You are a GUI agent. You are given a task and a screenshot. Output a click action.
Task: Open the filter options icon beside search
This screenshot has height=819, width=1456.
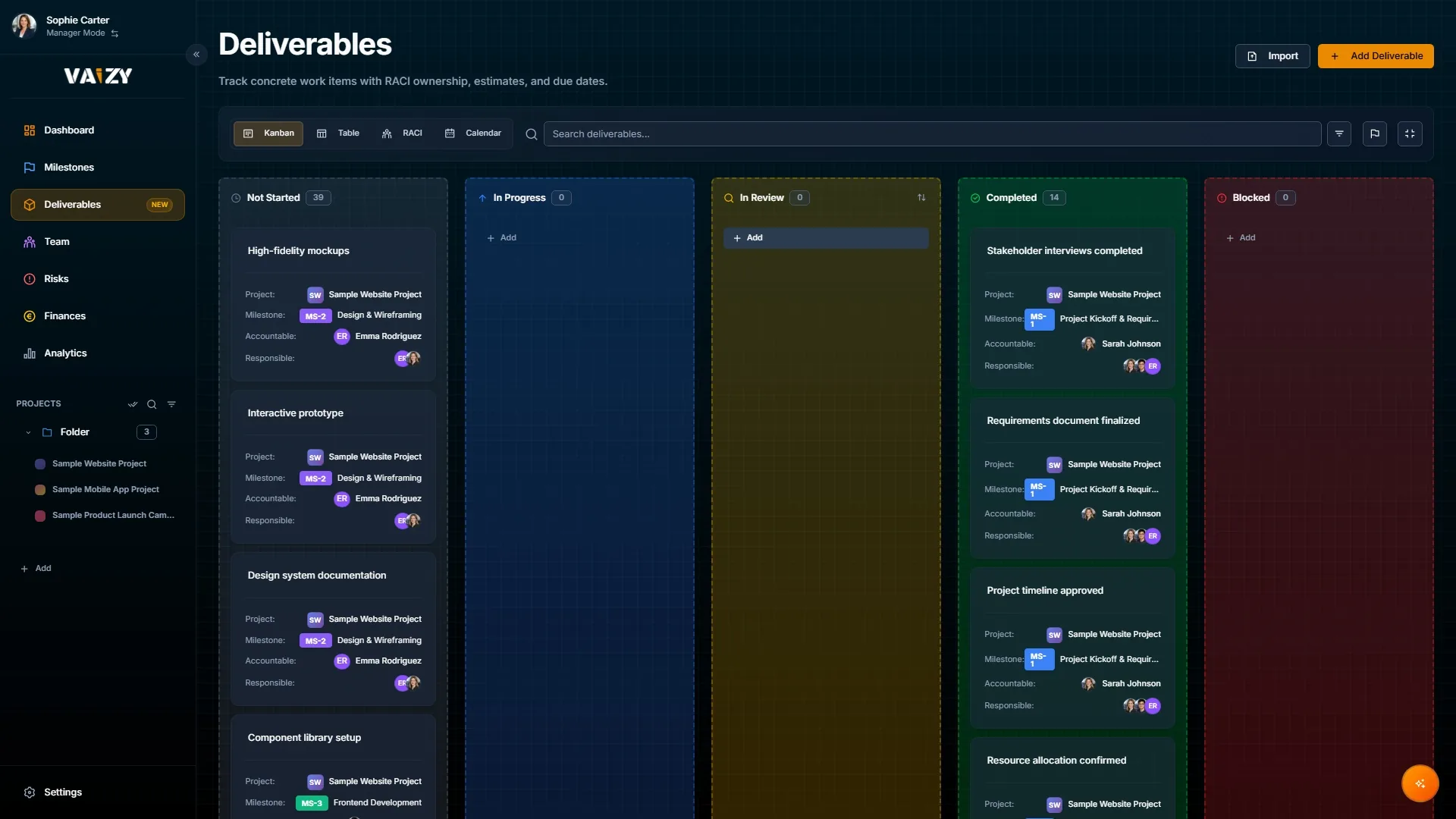1338,133
